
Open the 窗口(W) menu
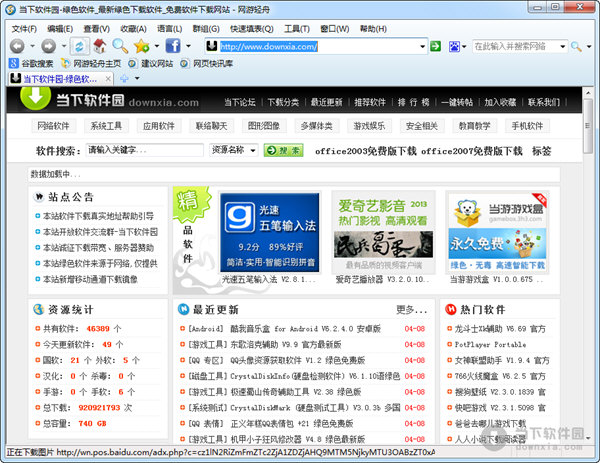pos(335,29)
